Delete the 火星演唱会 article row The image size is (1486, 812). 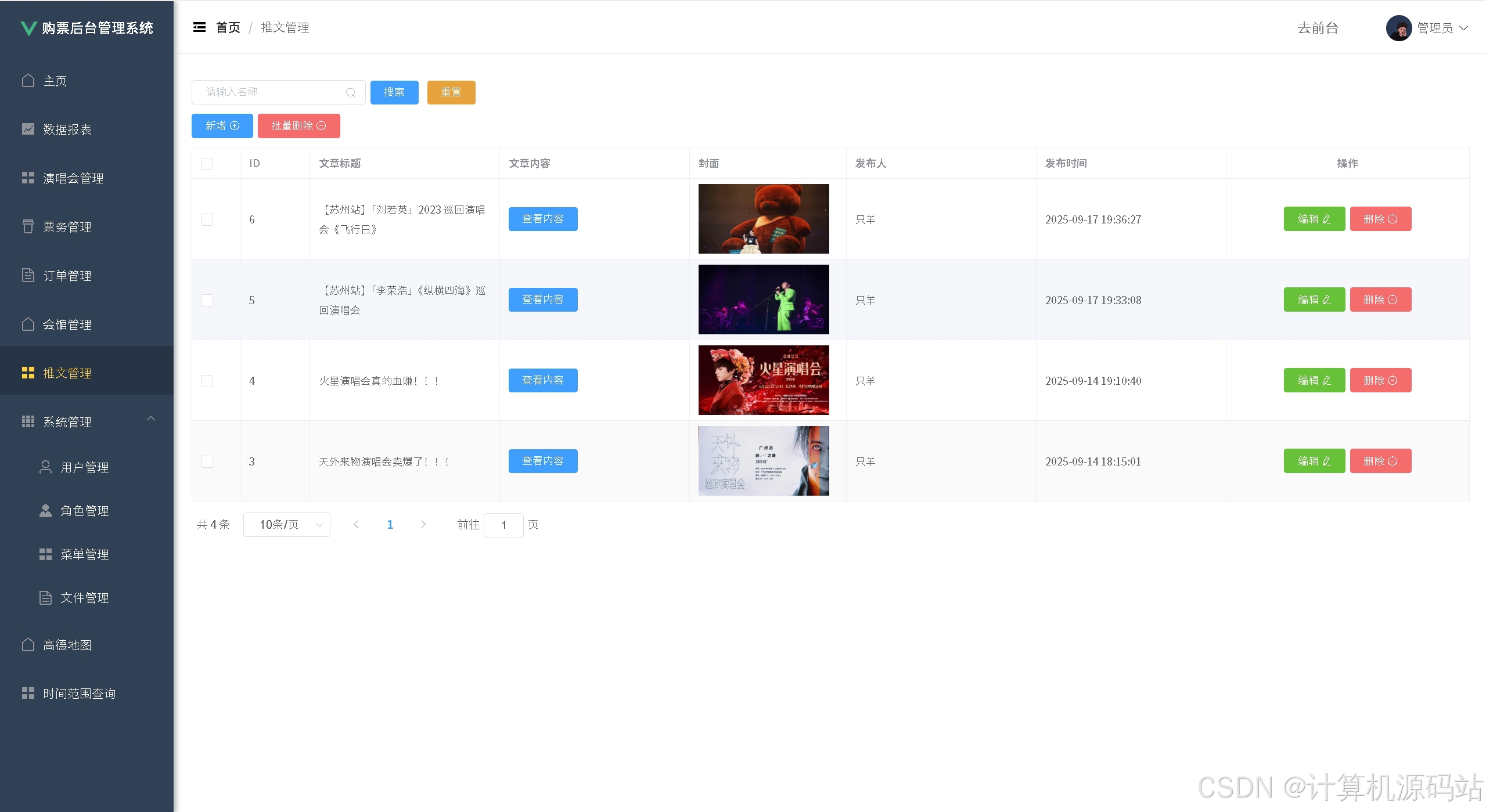pyautogui.click(x=1380, y=380)
